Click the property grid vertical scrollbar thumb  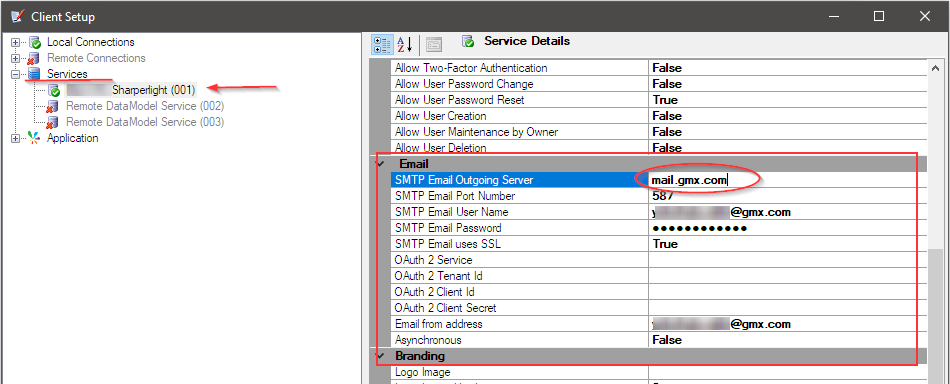click(935, 315)
